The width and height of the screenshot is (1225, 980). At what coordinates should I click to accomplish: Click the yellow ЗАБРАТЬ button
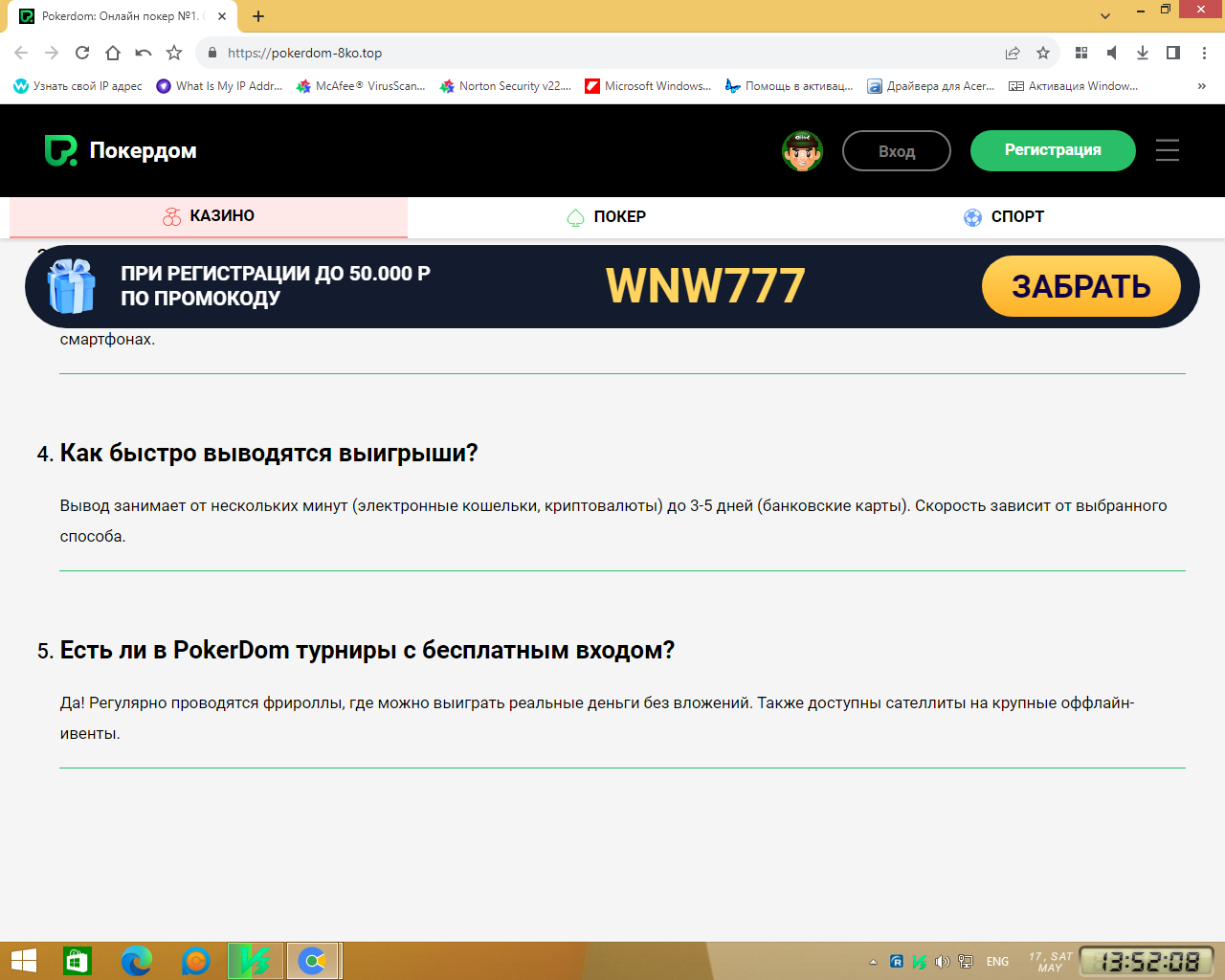[x=1081, y=286]
